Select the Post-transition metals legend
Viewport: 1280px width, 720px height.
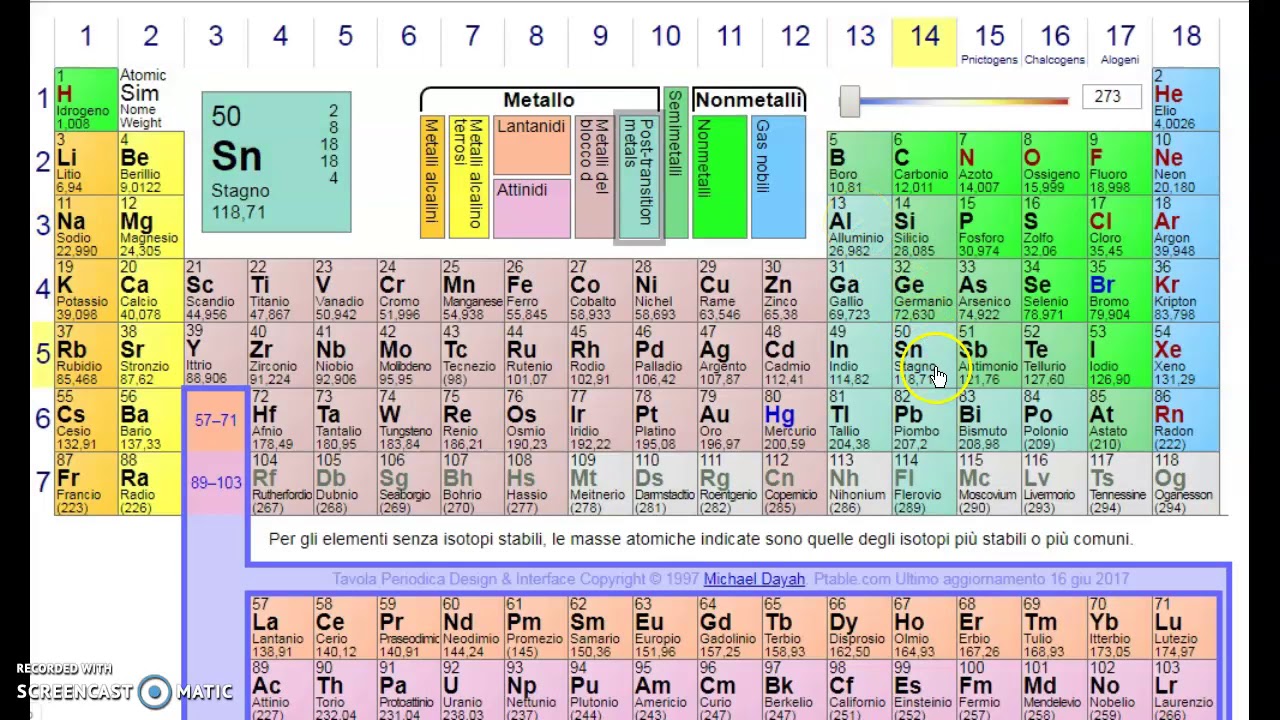[639, 177]
